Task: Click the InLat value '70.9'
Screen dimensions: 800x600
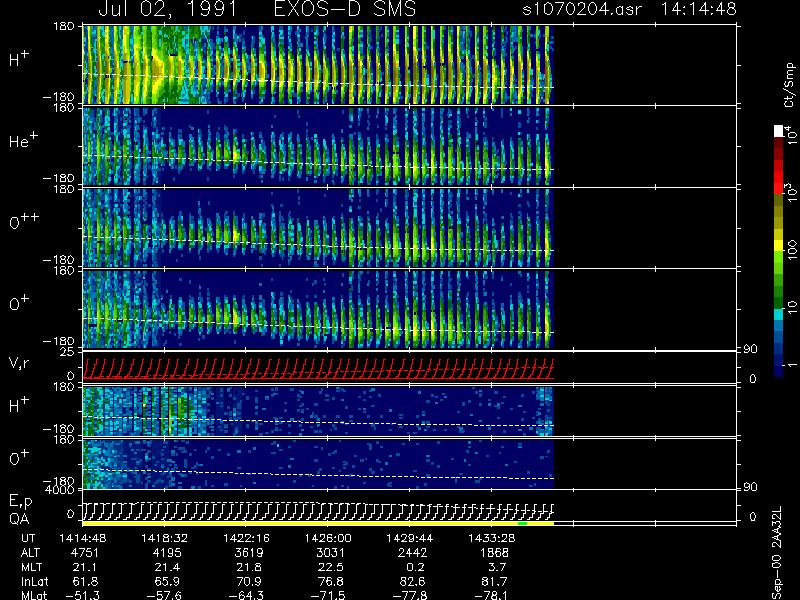Action: click(x=251, y=582)
